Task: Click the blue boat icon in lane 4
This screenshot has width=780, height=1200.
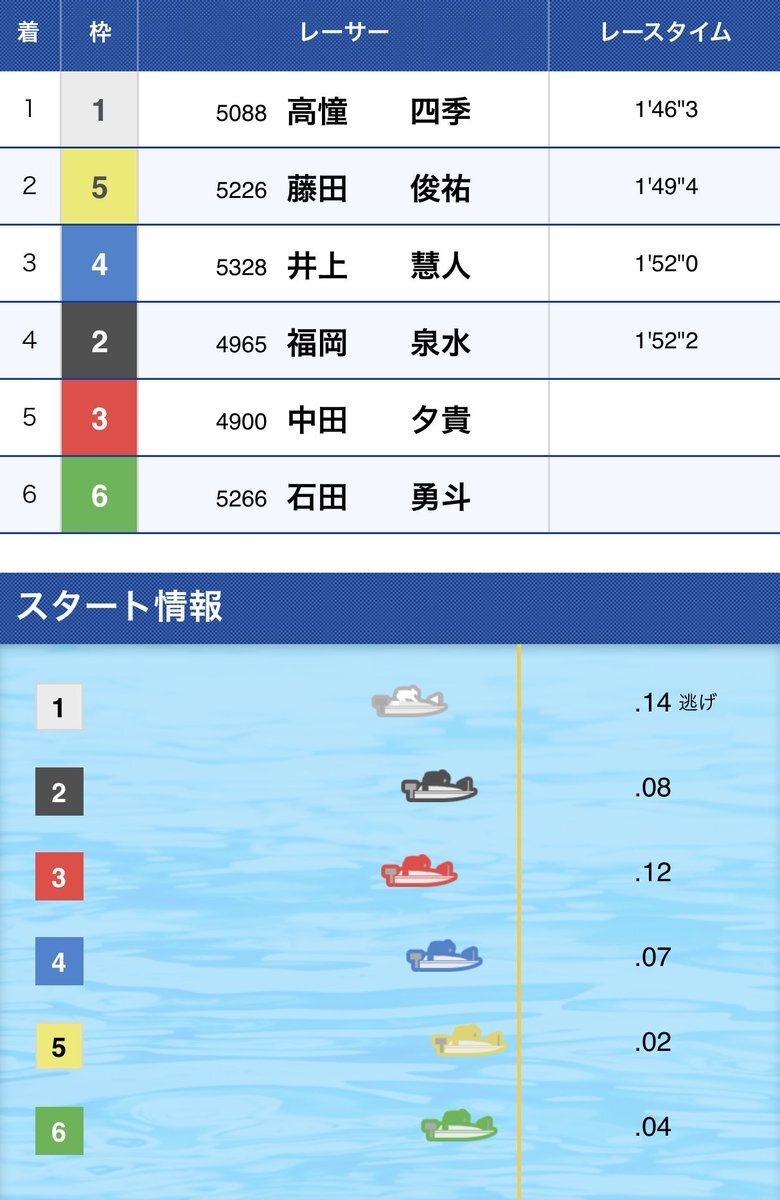Action: [444, 957]
